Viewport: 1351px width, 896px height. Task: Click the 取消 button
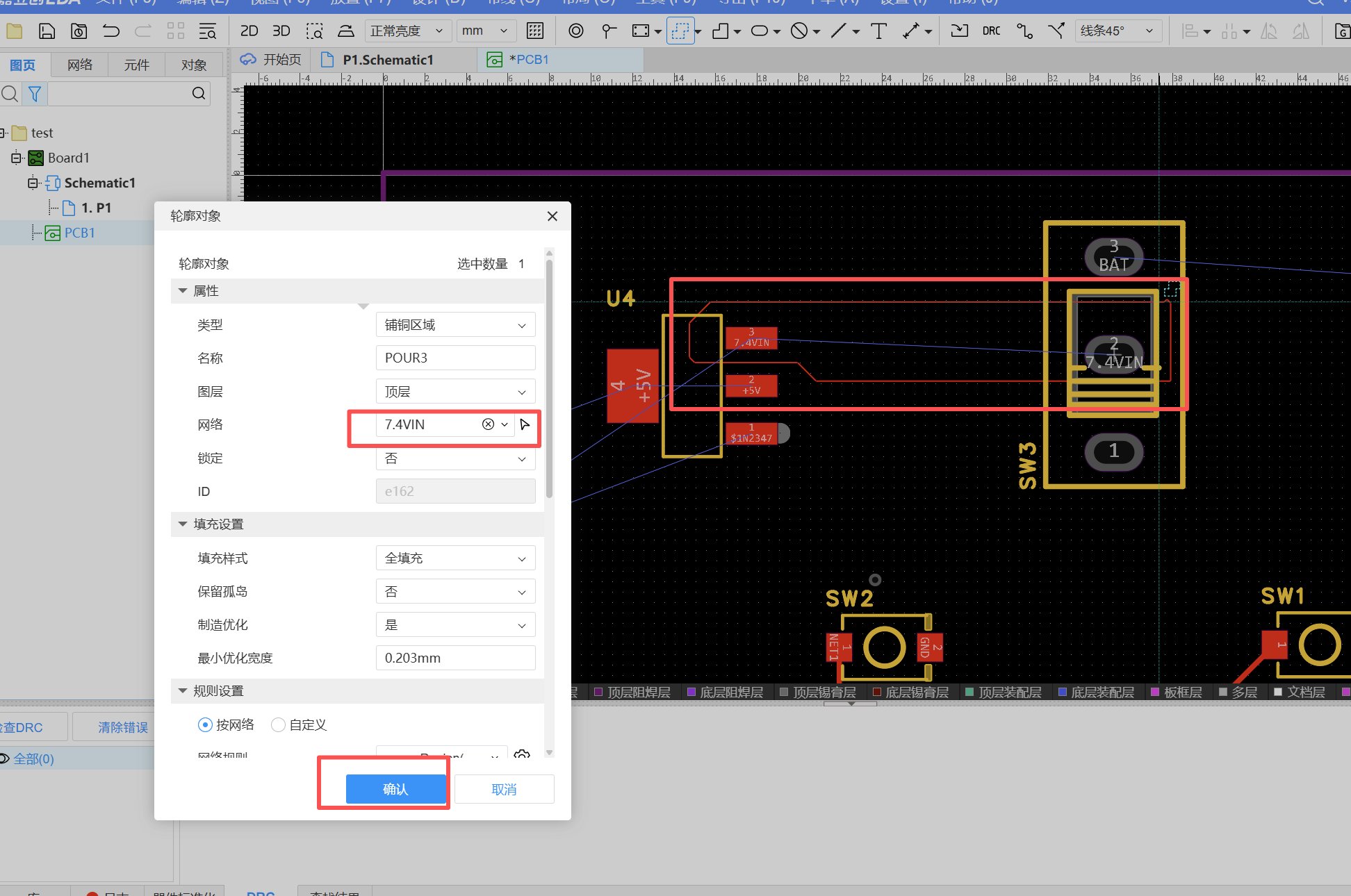coord(504,789)
